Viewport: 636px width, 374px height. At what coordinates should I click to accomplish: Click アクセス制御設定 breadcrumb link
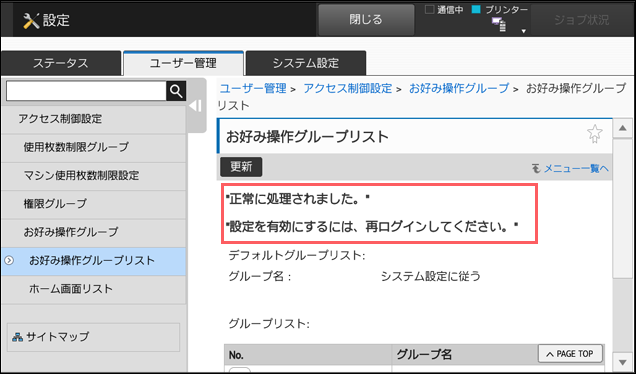(x=348, y=88)
